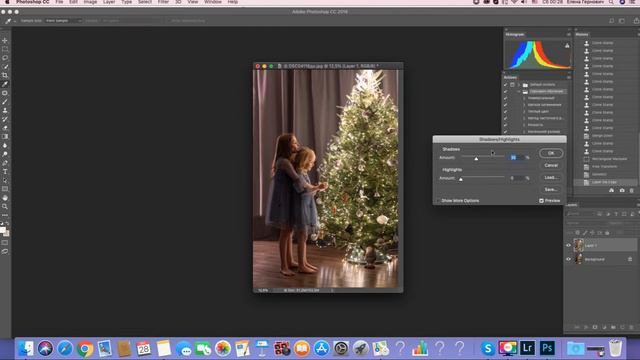Select the Rectangular Marquee history state
Image resolution: width=640 pixels, height=360 pixels.
point(606,159)
